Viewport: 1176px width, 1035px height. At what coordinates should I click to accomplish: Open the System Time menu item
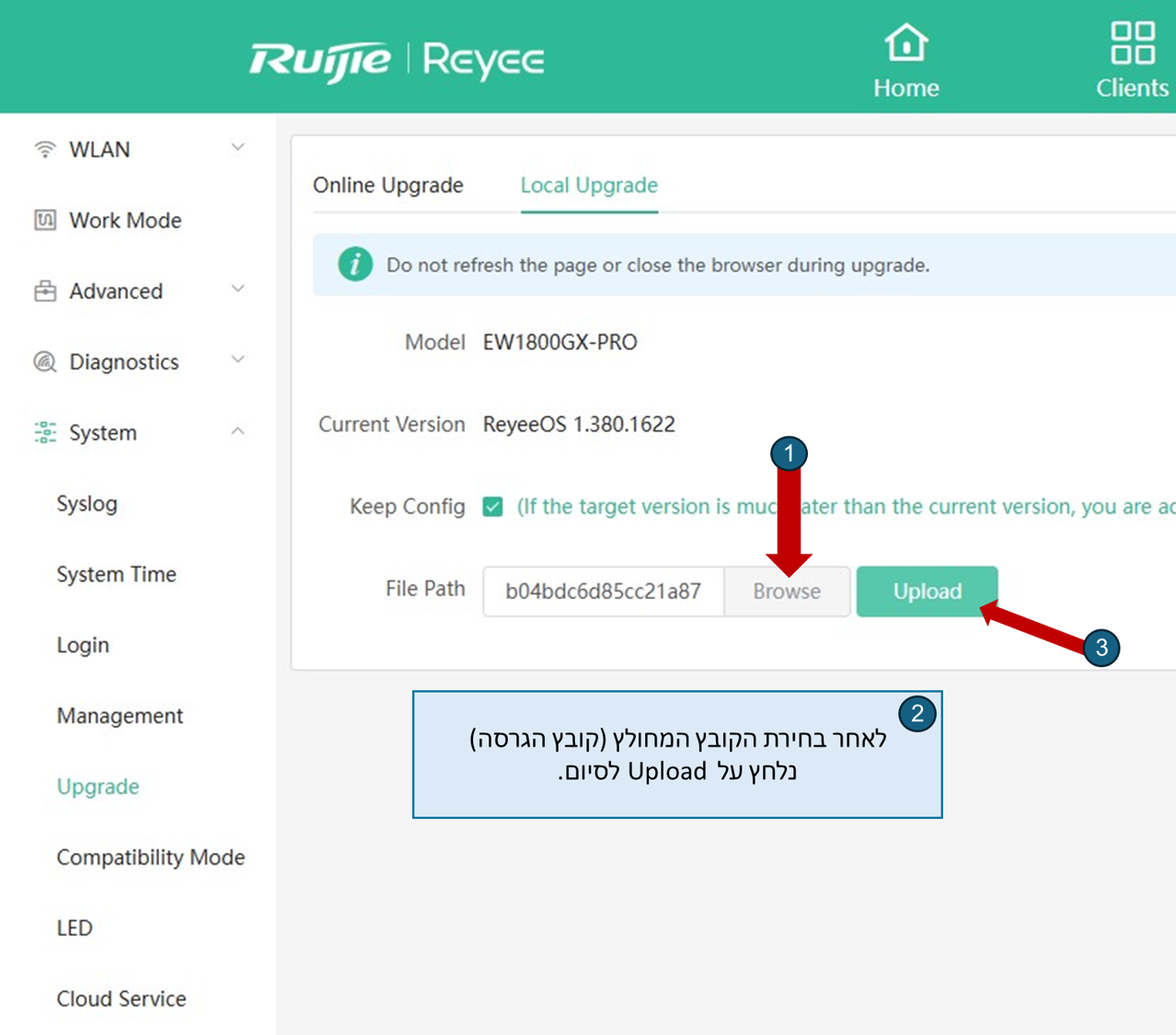(116, 574)
